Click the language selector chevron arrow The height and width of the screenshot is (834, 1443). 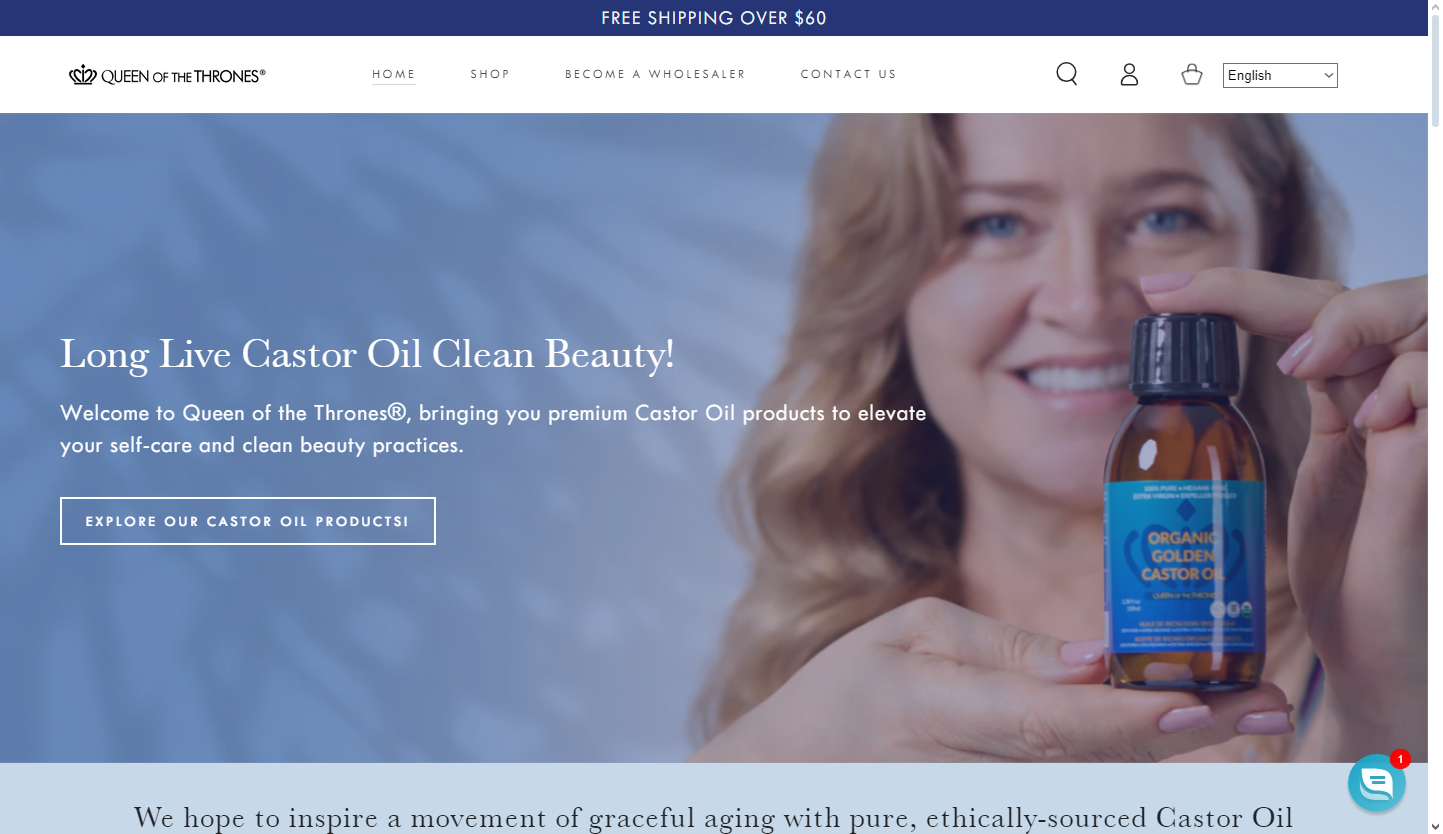tap(1328, 75)
